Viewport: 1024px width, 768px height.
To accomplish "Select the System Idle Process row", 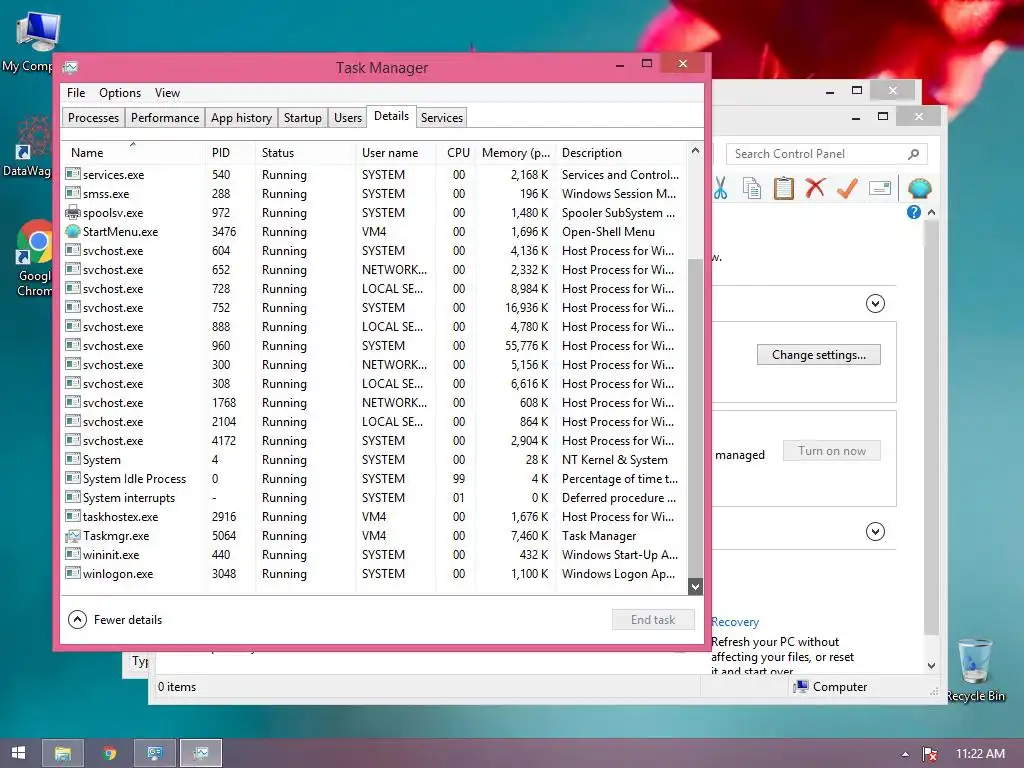I will [375, 479].
